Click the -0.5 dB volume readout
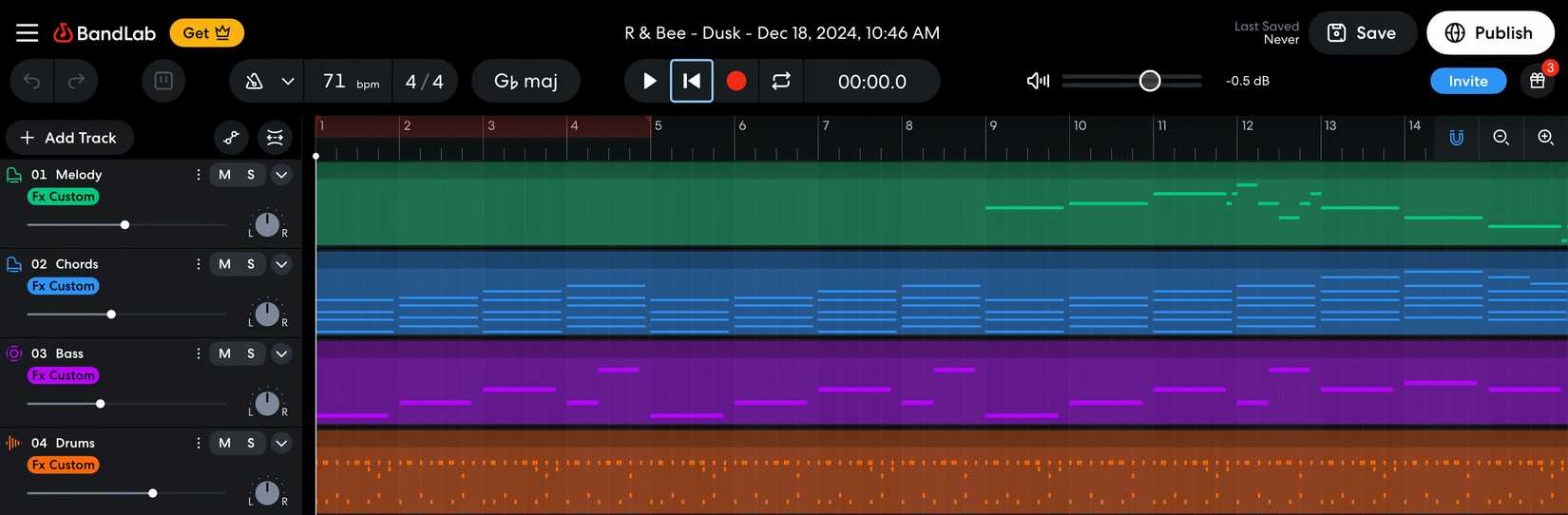Image resolution: width=1568 pixels, height=515 pixels. point(1248,81)
